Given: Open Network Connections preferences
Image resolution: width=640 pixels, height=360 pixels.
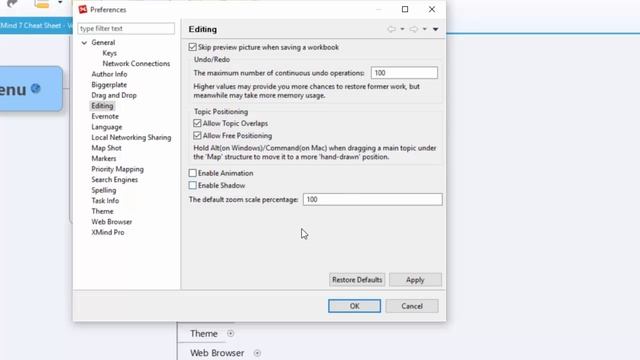Looking at the screenshot, I should pos(136,64).
